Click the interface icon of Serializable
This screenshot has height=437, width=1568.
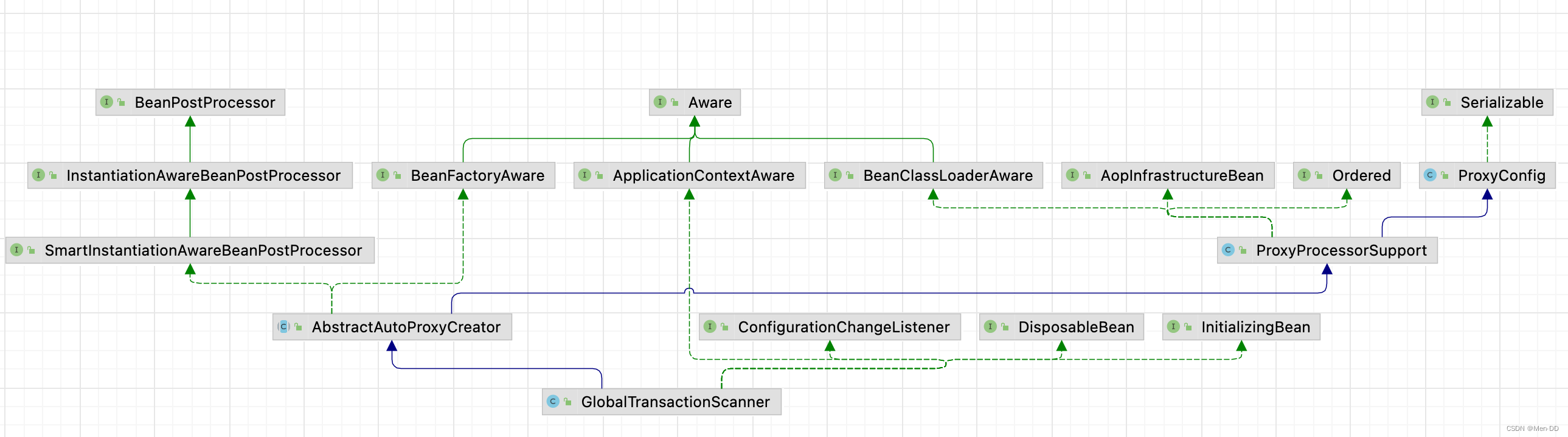[1432, 102]
